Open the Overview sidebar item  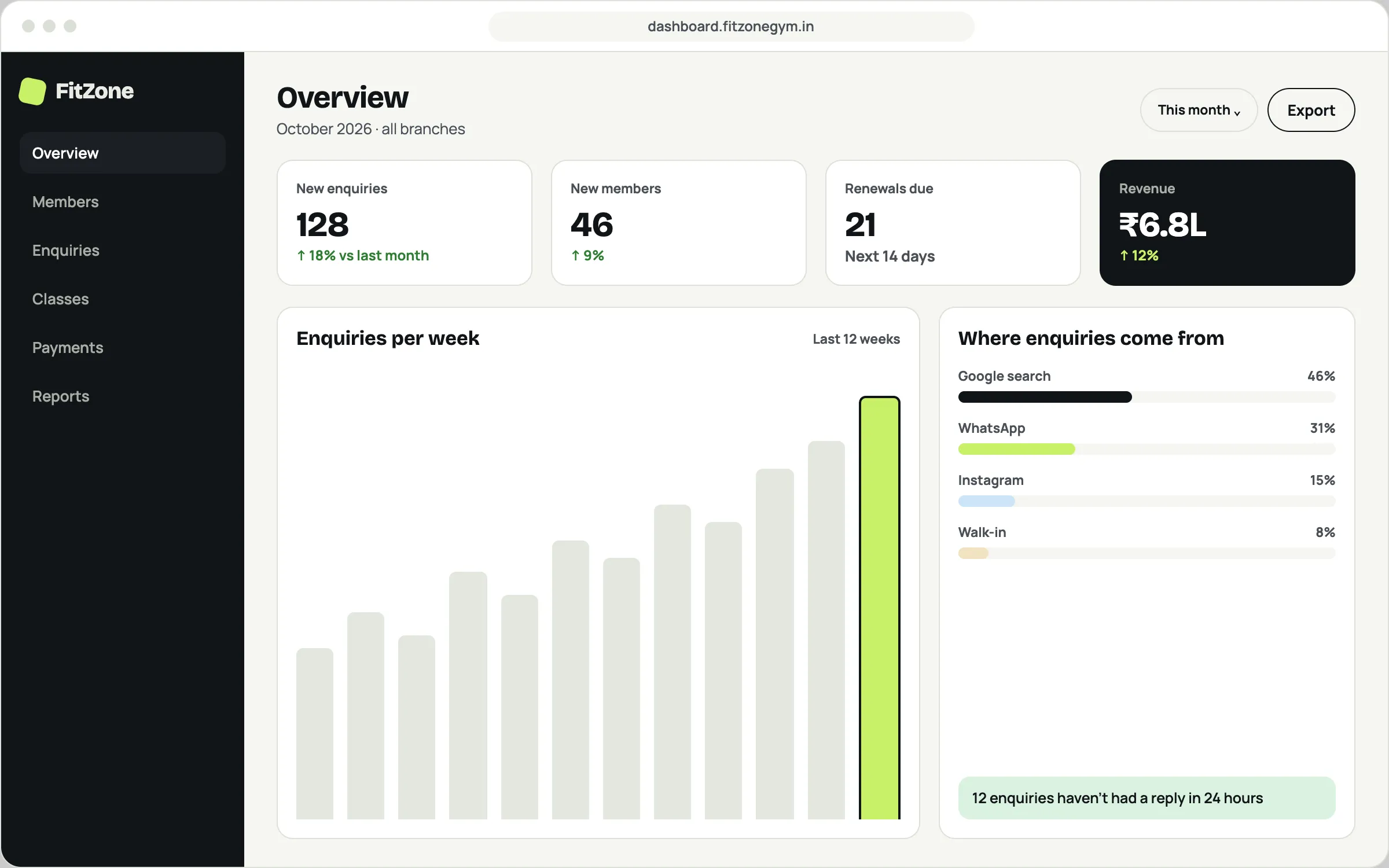pyautogui.click(x=123, y=153)
